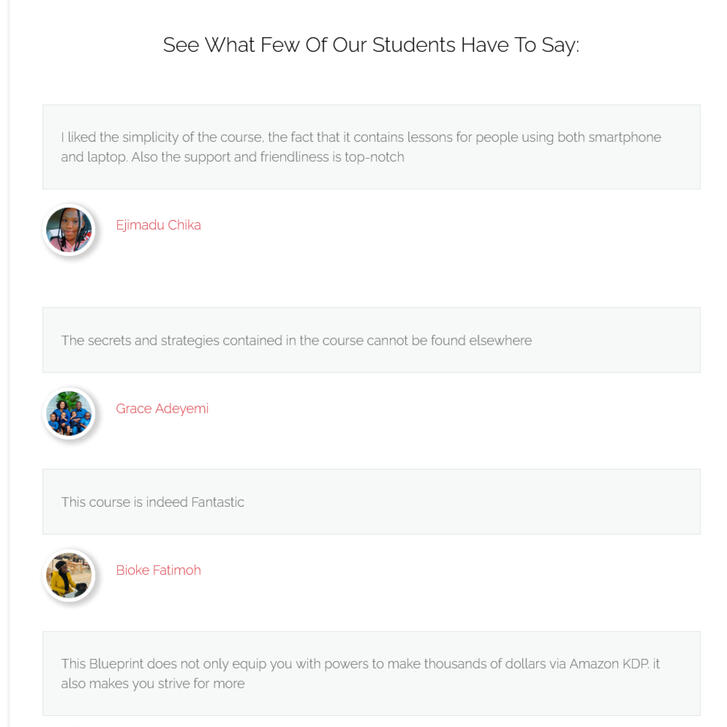Open the Ejimadu Chika name link

158,225
